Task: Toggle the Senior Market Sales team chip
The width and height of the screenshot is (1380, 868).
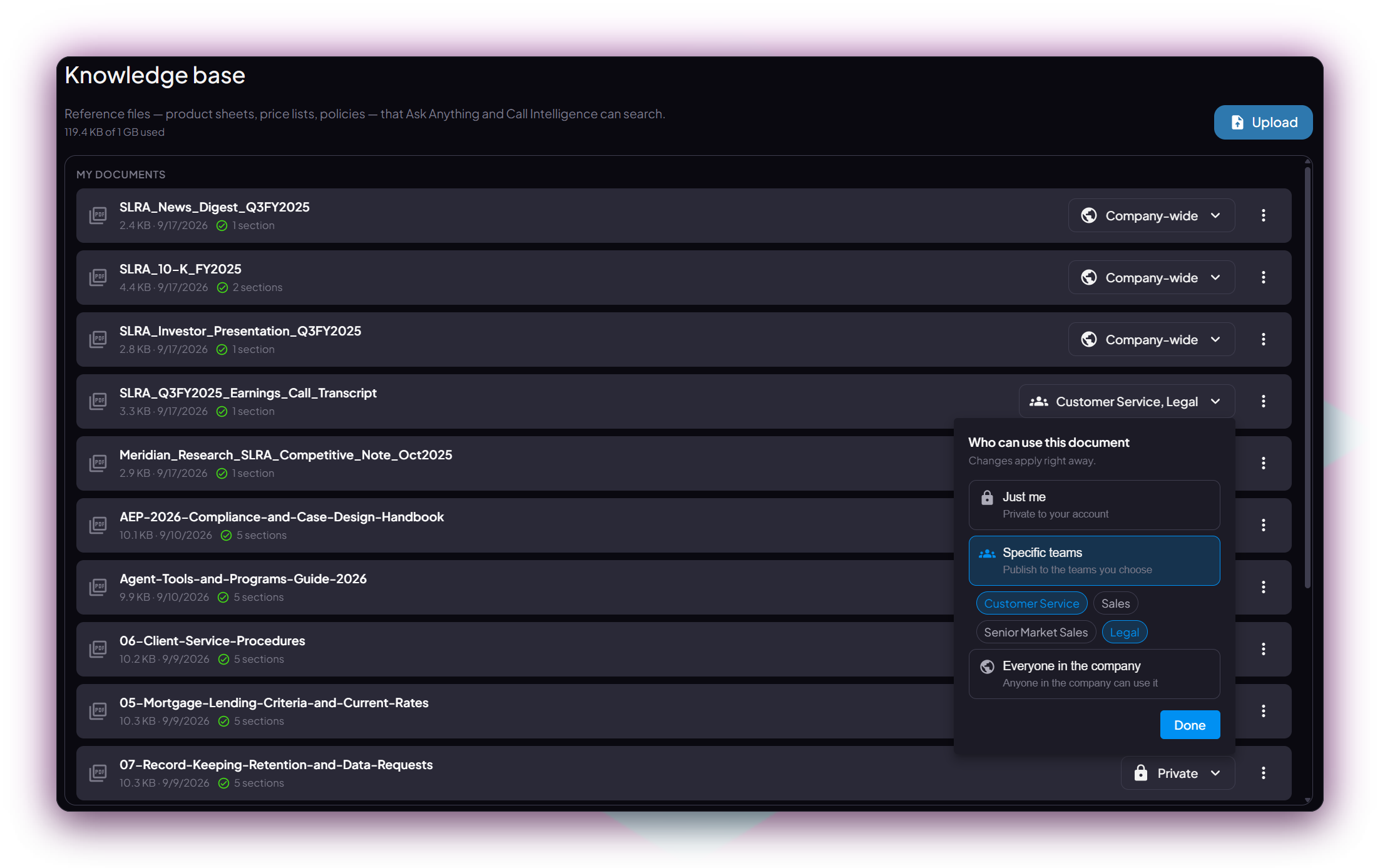Action: tap(1036, 632)
